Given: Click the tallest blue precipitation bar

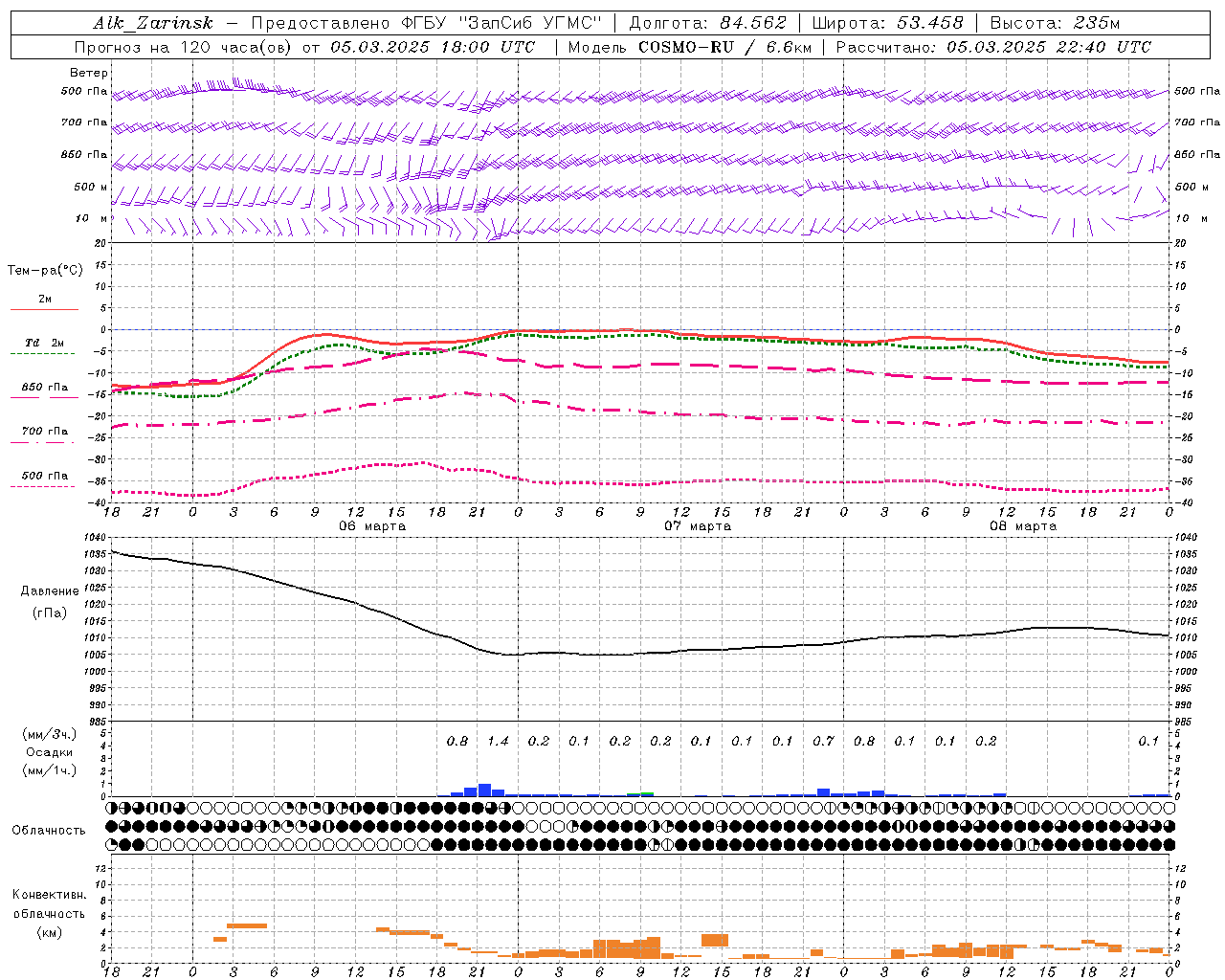Looking at the screenshot, I should [x=484, y=791].
